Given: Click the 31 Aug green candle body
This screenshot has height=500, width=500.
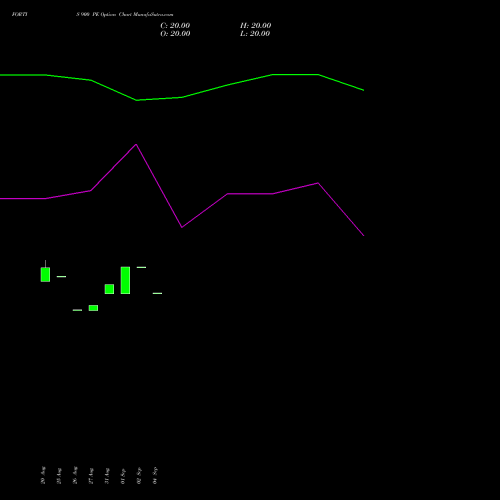Looking at the screenshot, I should (x=109, y=289).
